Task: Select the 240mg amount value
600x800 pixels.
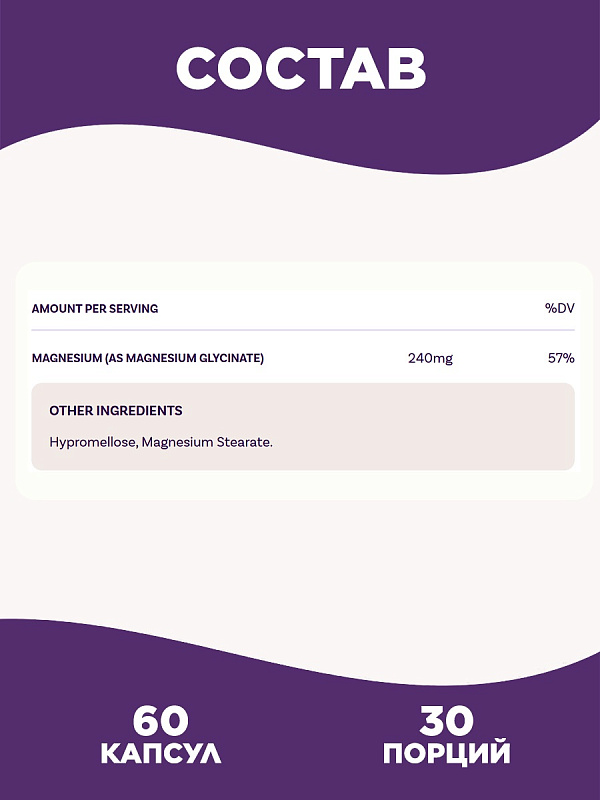Action: (430, 358)
